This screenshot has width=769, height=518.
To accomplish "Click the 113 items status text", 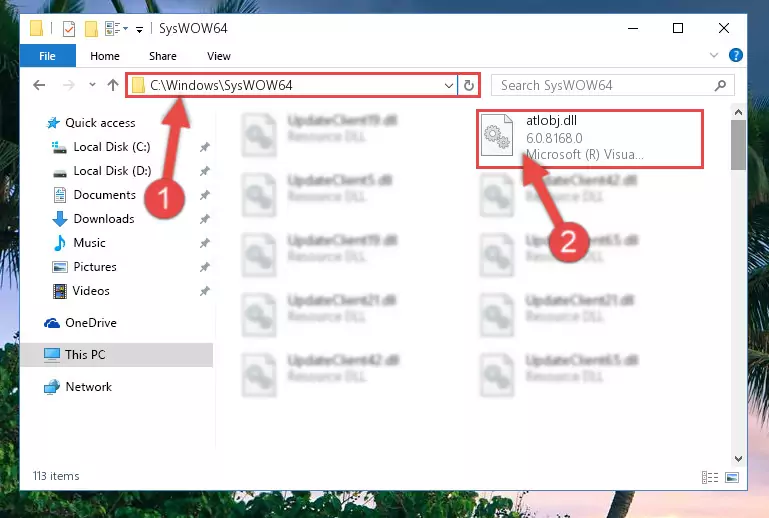I will pos(56,476).
